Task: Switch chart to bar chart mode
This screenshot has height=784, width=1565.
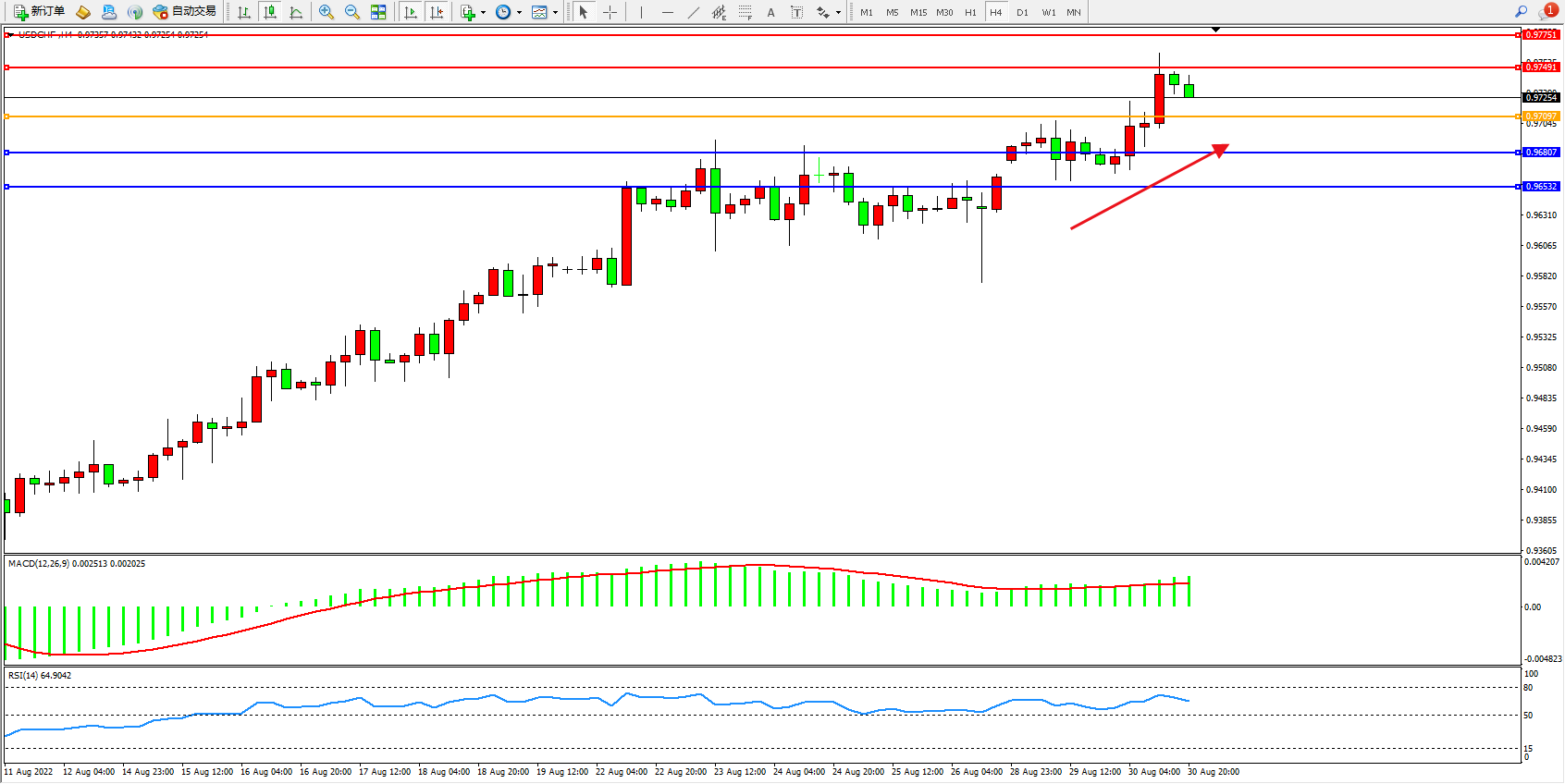Action: point(244,12)
